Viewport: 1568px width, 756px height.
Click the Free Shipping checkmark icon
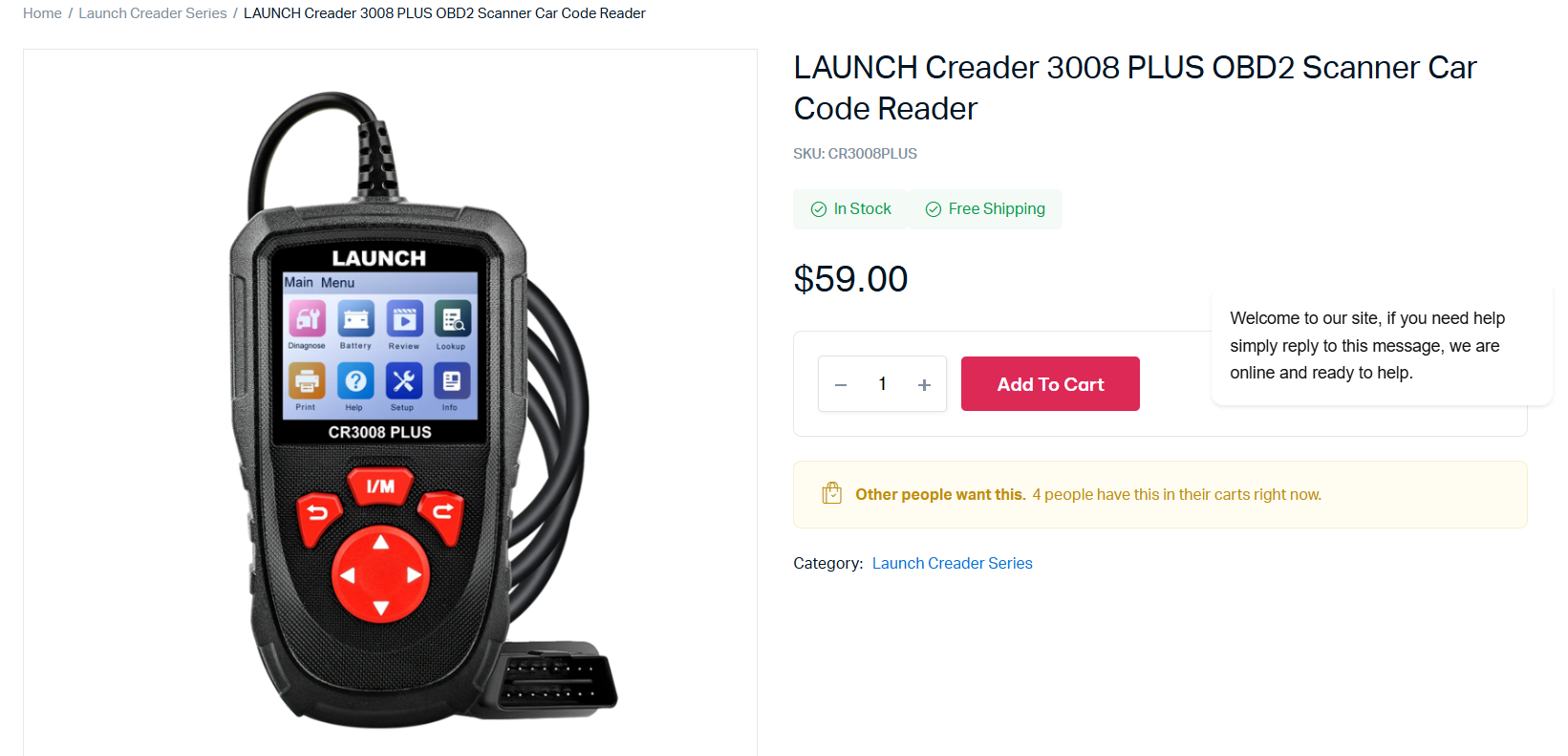(934, 209)
